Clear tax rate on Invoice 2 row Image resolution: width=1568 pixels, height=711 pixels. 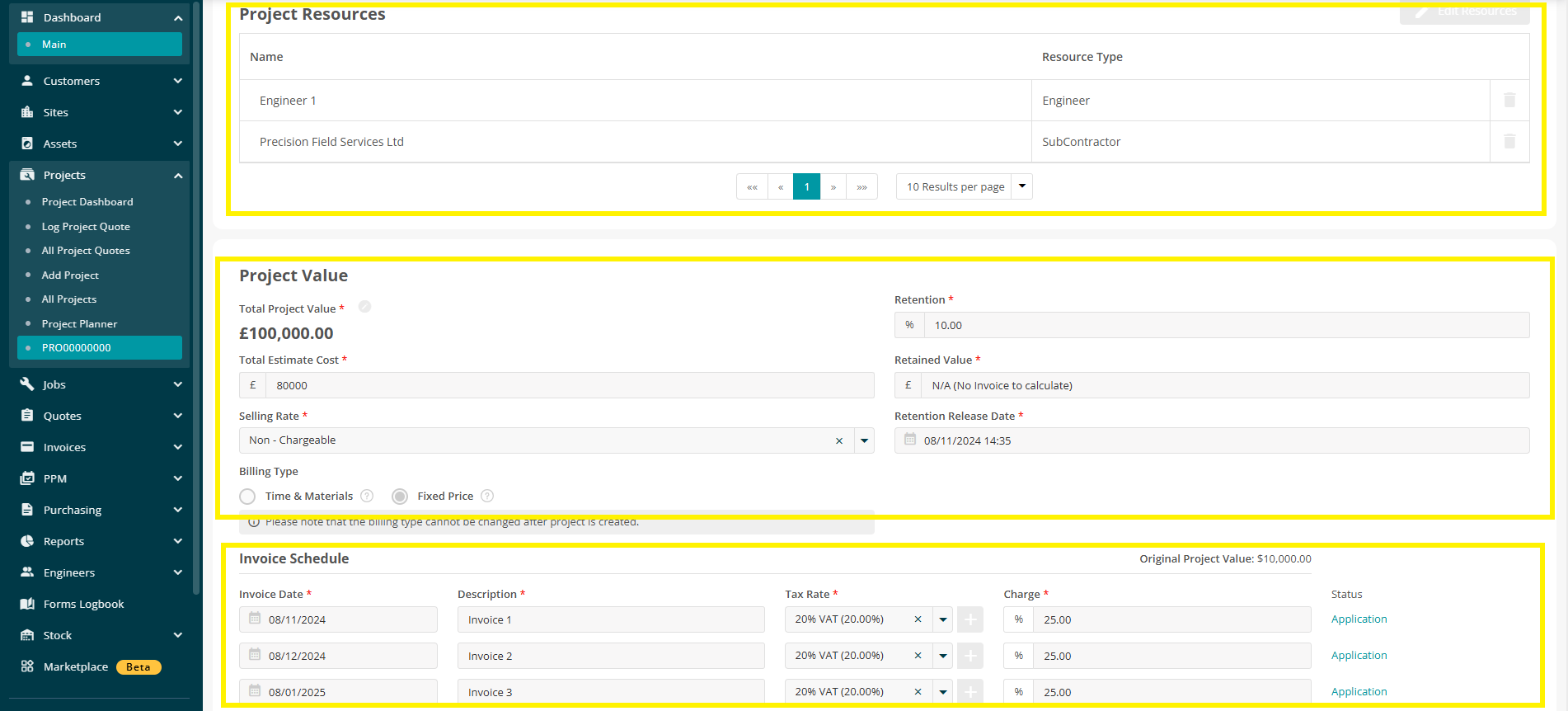pos(918,656)
